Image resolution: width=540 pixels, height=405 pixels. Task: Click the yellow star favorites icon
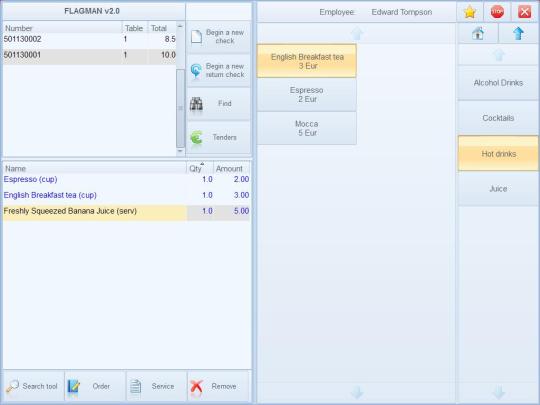[470, 12]
